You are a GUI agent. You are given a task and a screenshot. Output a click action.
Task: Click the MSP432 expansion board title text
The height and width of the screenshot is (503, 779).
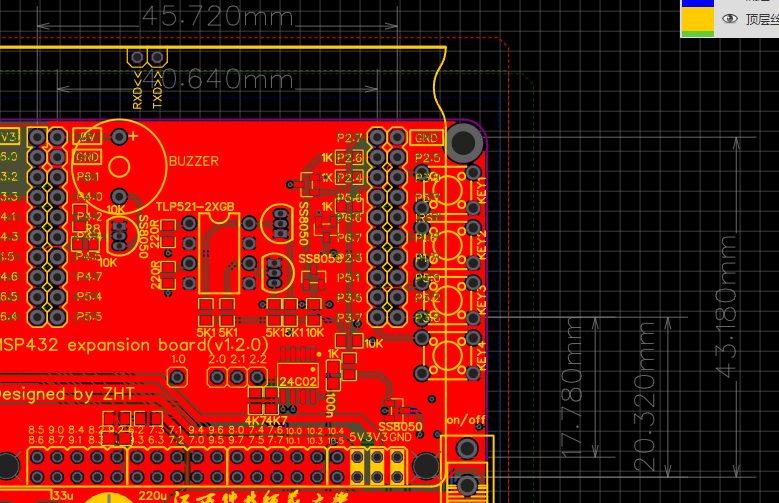point(134,344)
